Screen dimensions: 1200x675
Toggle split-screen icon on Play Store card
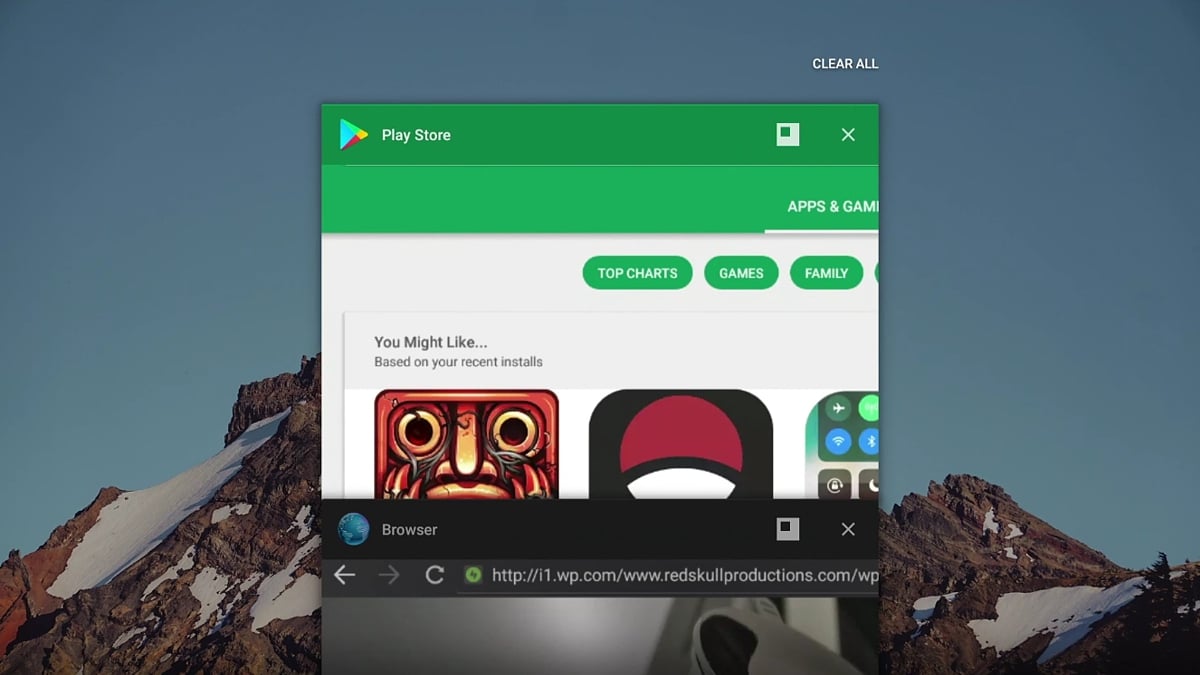click(788, 134)
